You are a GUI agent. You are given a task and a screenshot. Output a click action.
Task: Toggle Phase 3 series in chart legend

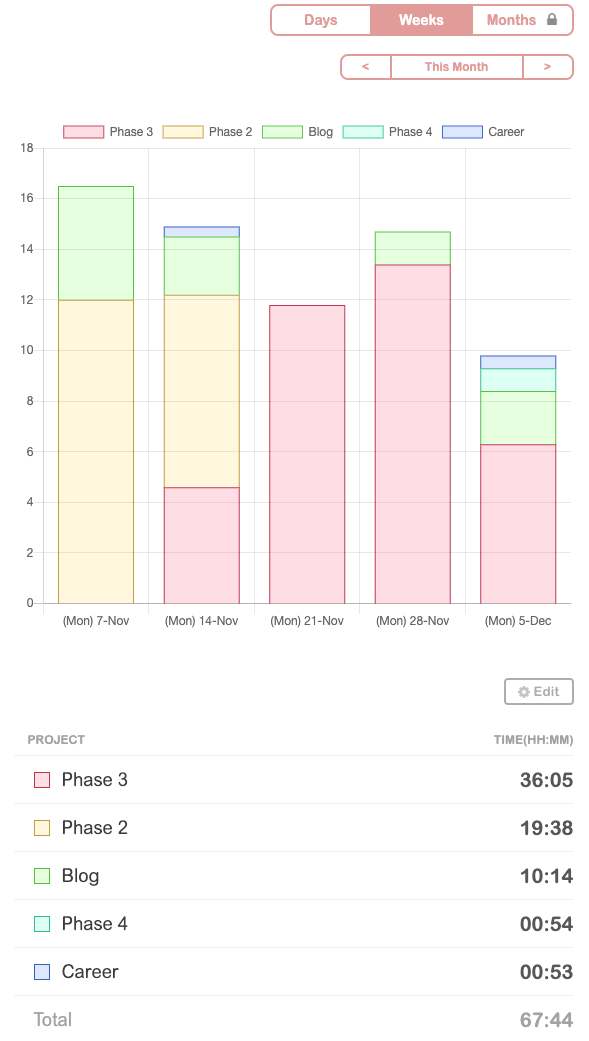tap(108, 131)
